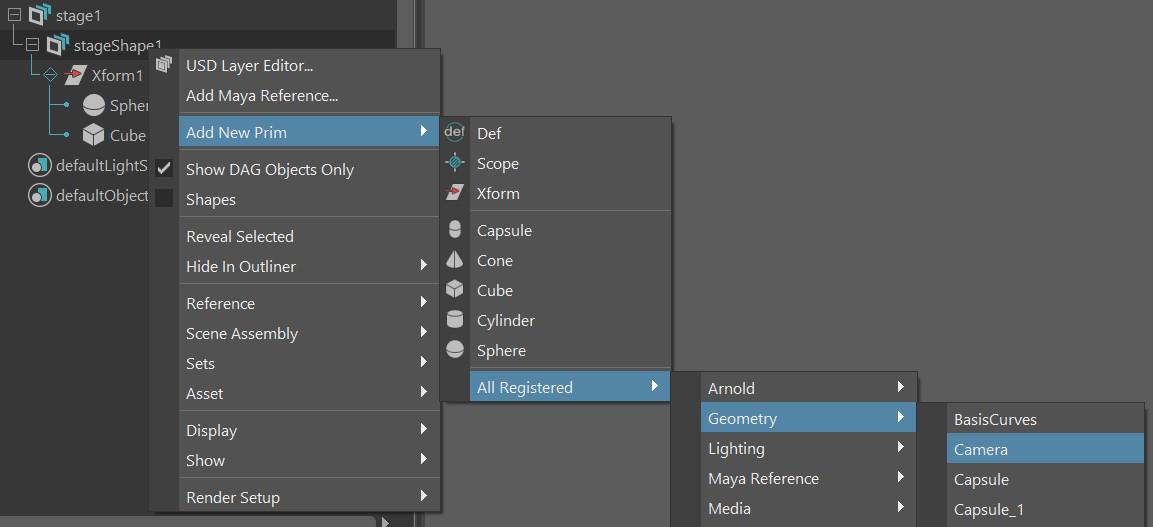
Task: Click the Cylinder shape icon
Action: click(455, 320)
